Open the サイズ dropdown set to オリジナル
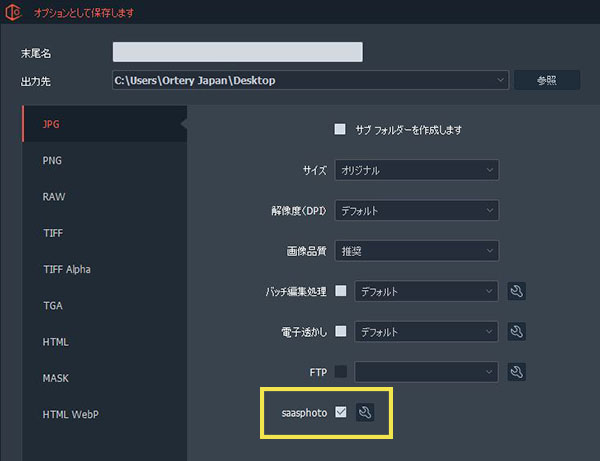The image size is (600, 461). [x=417, y=170]
